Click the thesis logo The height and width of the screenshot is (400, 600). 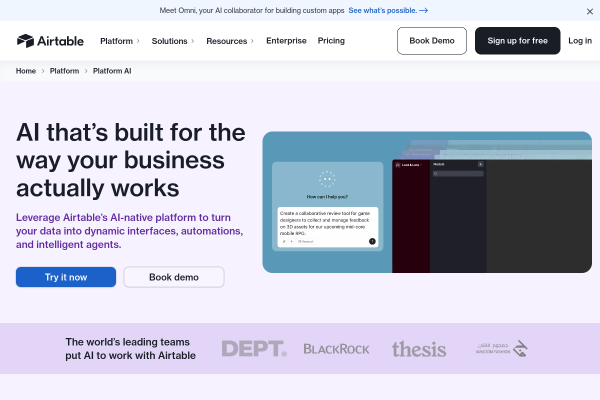coord(419,349)
